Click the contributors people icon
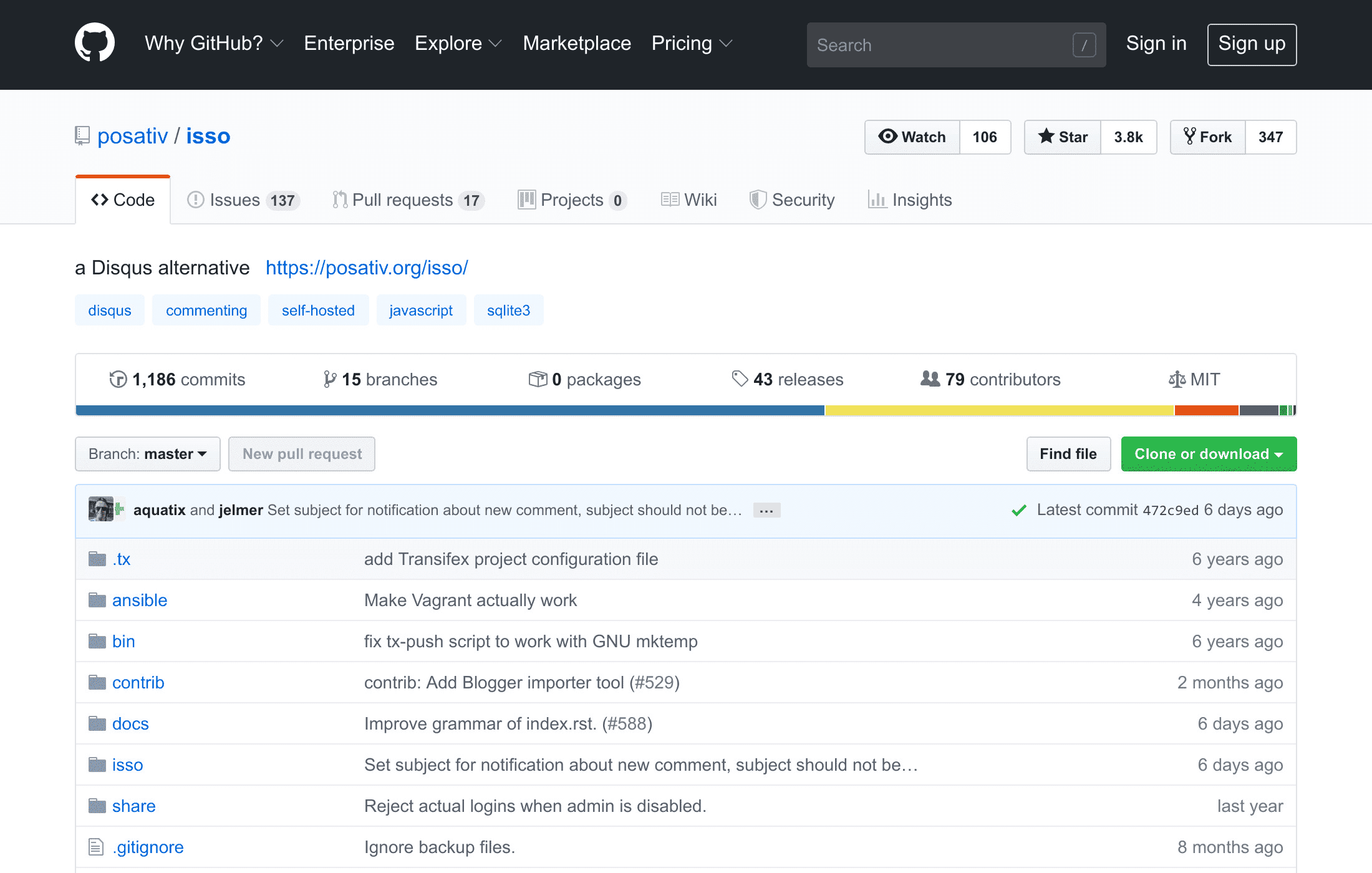Image resolution: width=1372 pixels, height=873 pixels. click(x=930, y=379)
